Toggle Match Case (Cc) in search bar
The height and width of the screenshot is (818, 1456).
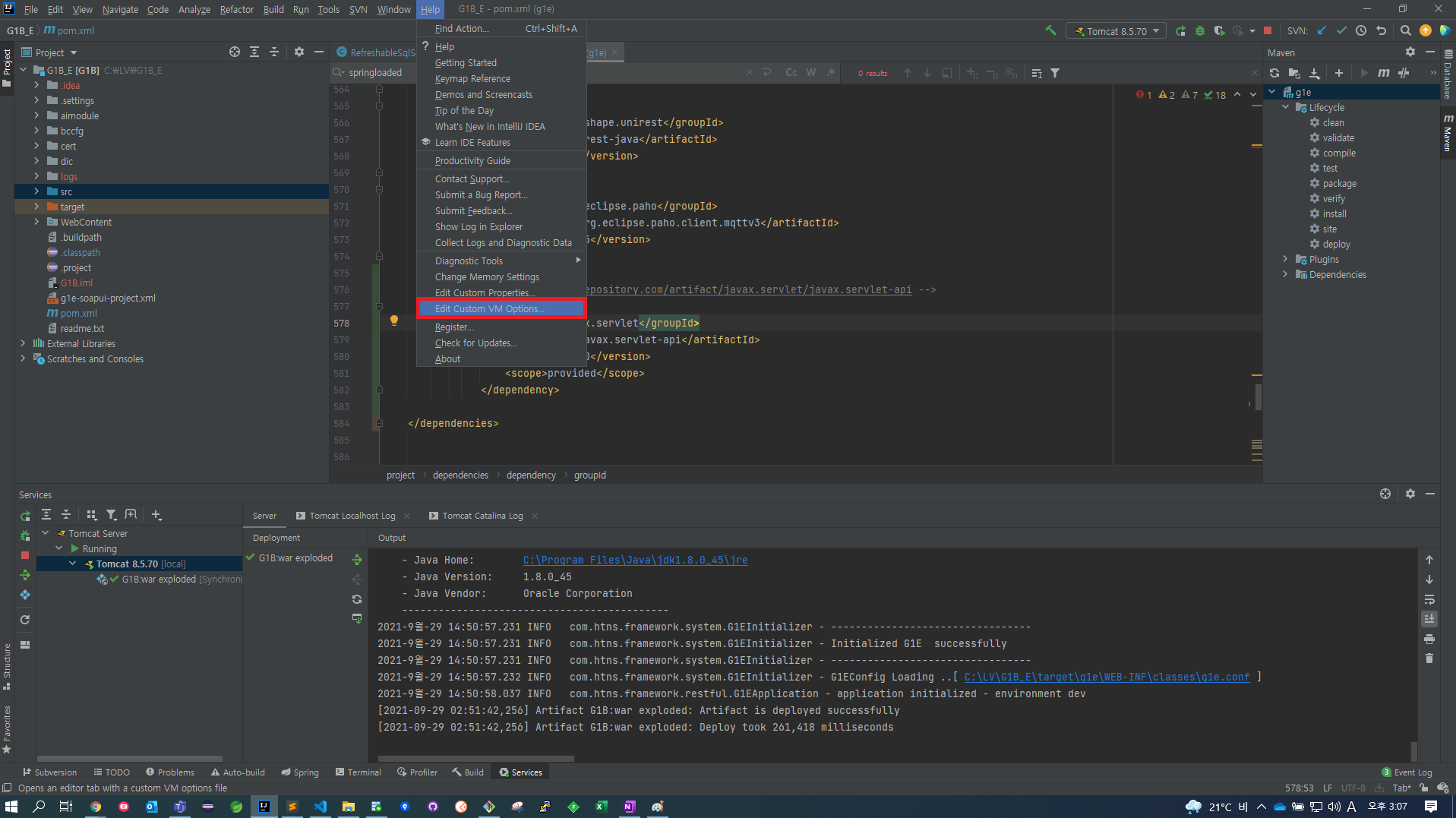[x=791, y=73]
